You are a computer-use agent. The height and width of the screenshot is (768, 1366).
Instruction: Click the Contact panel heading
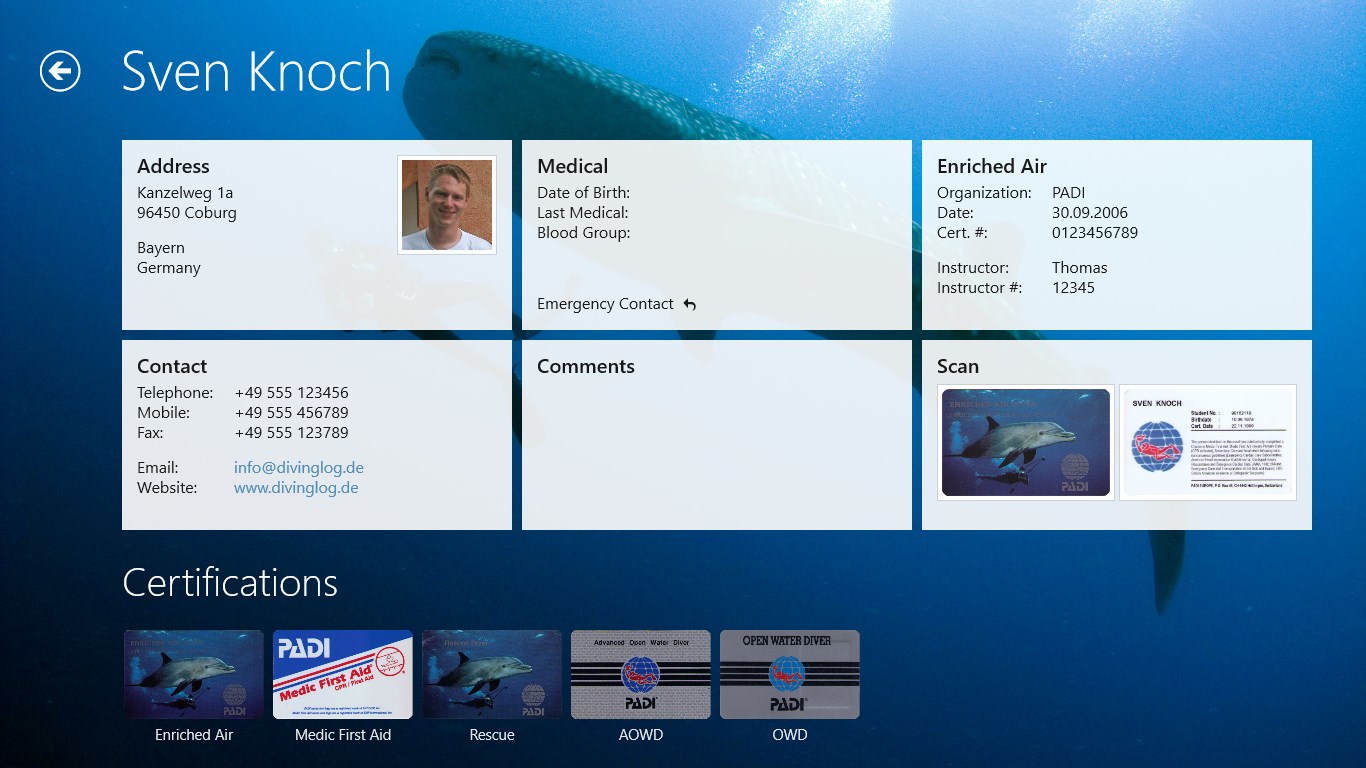[172, 366]
